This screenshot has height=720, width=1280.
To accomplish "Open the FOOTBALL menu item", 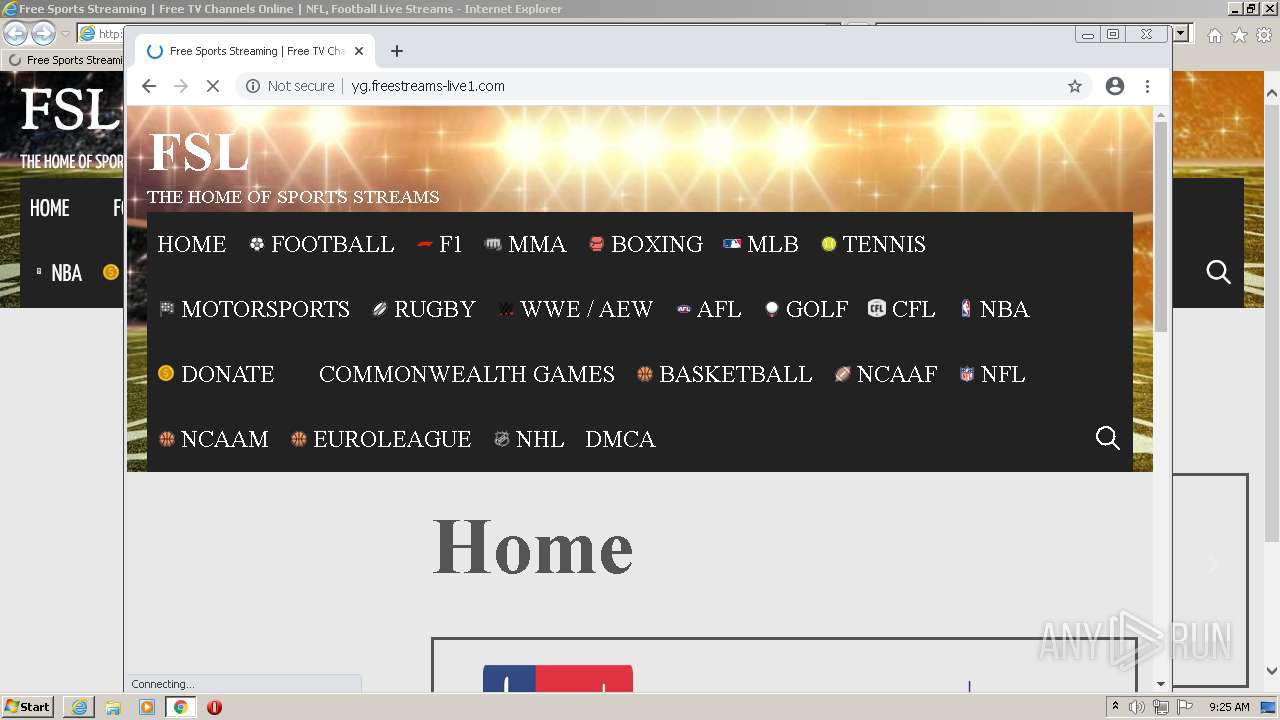I will click(322, 244).
